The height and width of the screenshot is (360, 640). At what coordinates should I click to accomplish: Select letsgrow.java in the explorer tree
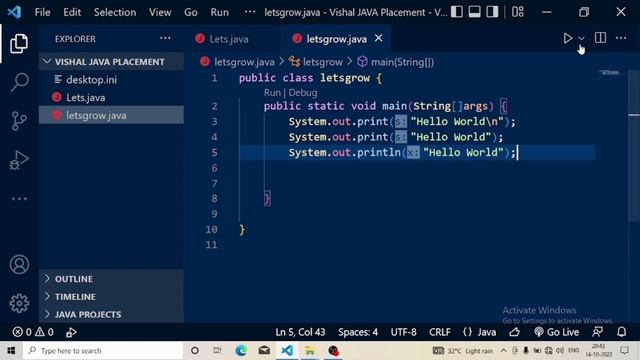pos(111,116)
